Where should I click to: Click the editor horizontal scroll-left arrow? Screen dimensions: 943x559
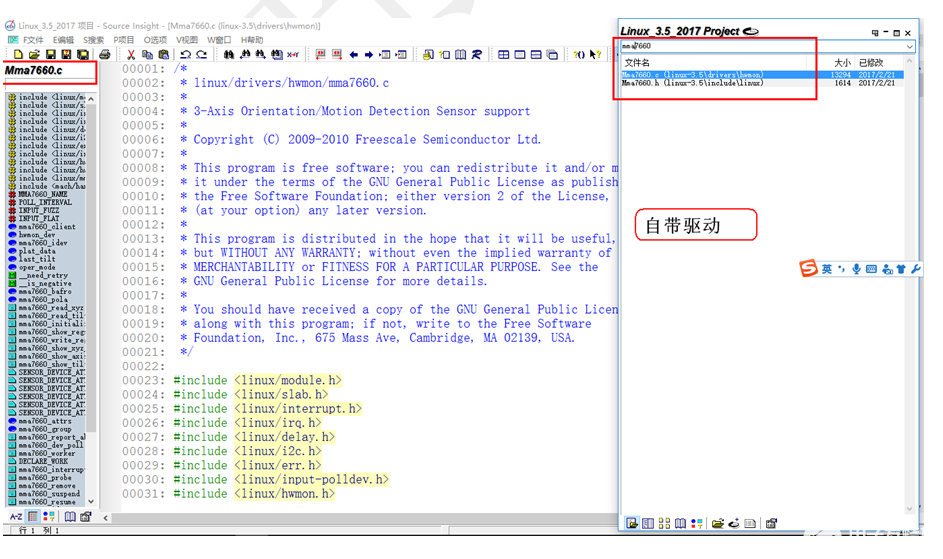[x=105, y=517]
